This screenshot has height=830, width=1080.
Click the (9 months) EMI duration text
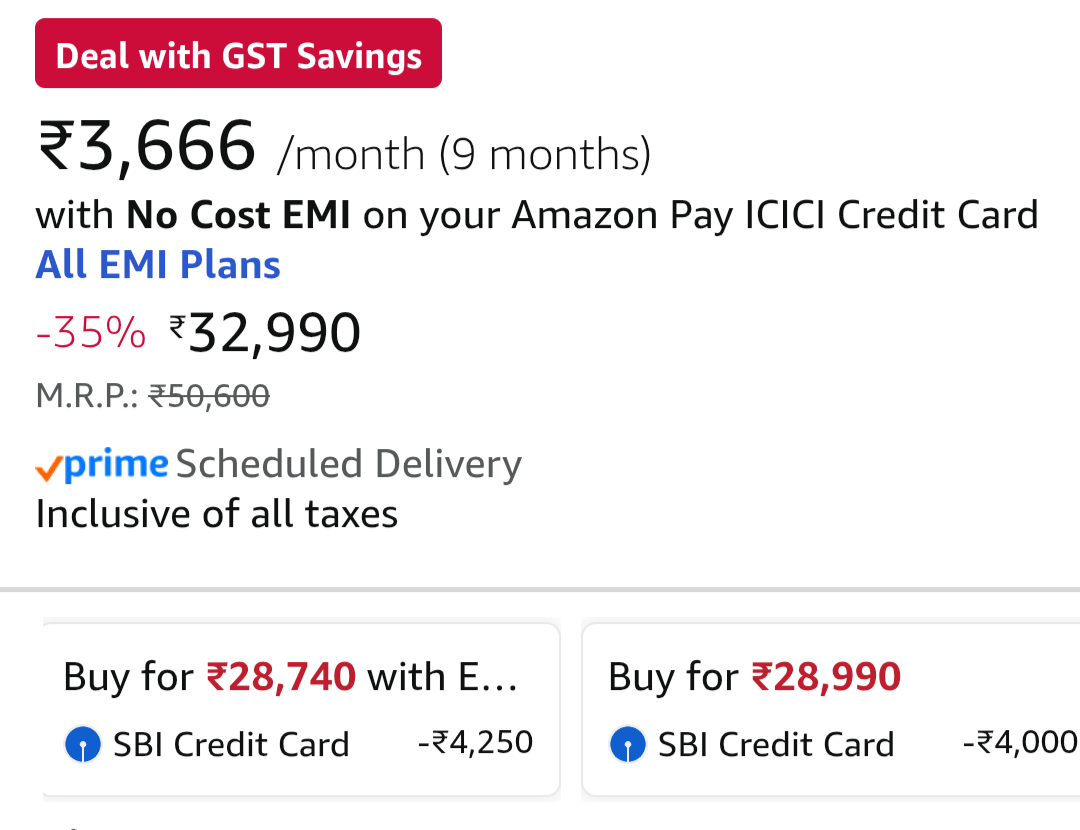tap(545, 155)
